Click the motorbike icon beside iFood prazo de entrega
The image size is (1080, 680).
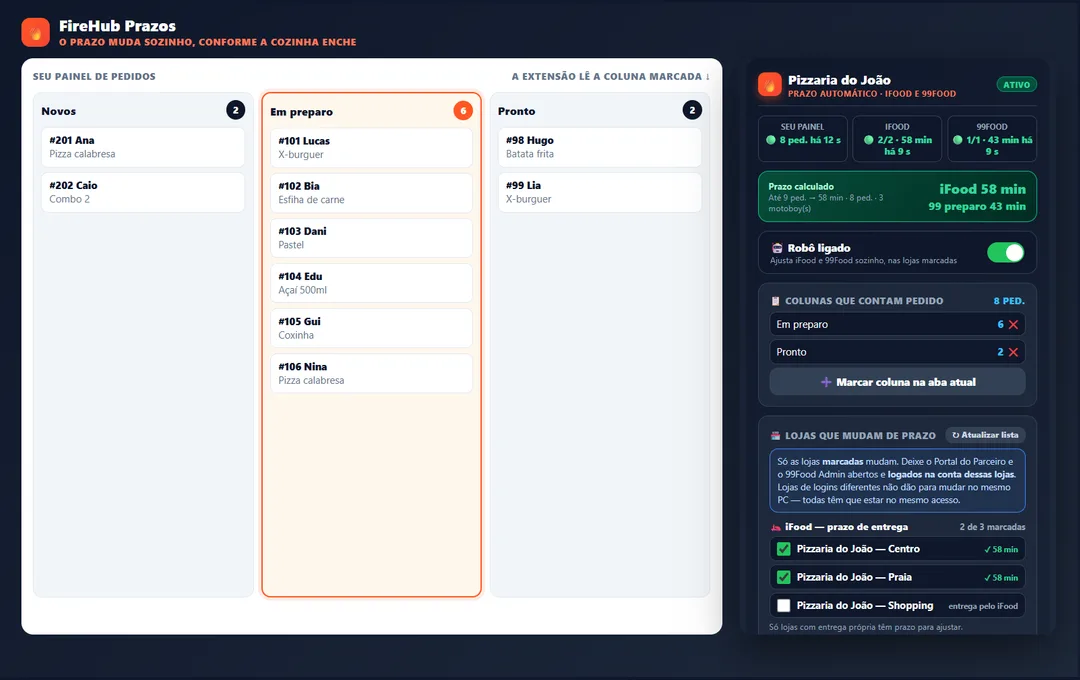pos(776,527)
